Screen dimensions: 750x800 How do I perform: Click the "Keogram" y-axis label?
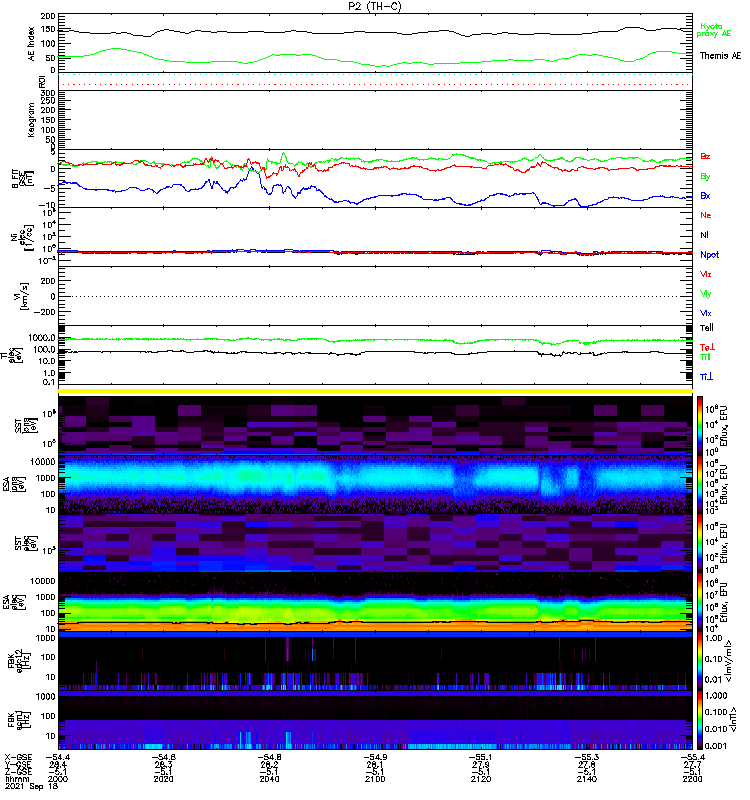point(31,120)
